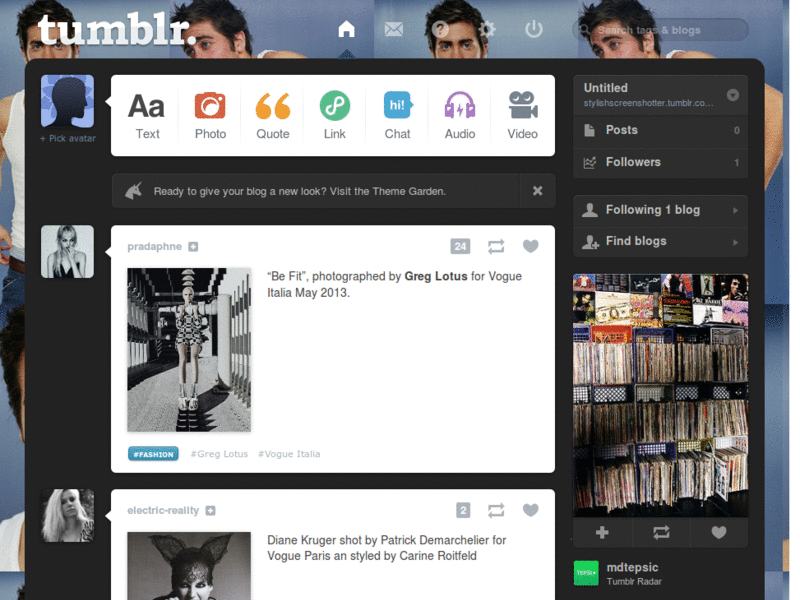Click the "Greg Lotus" bold name in caption
The width and height of the screenshot is (800, 600).
[x=436, y=276]
